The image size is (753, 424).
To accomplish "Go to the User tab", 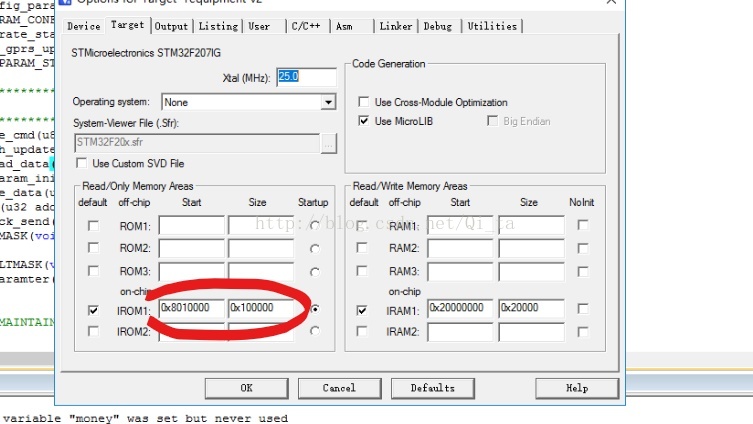I will pyautogui.click(x=260, y=26).
